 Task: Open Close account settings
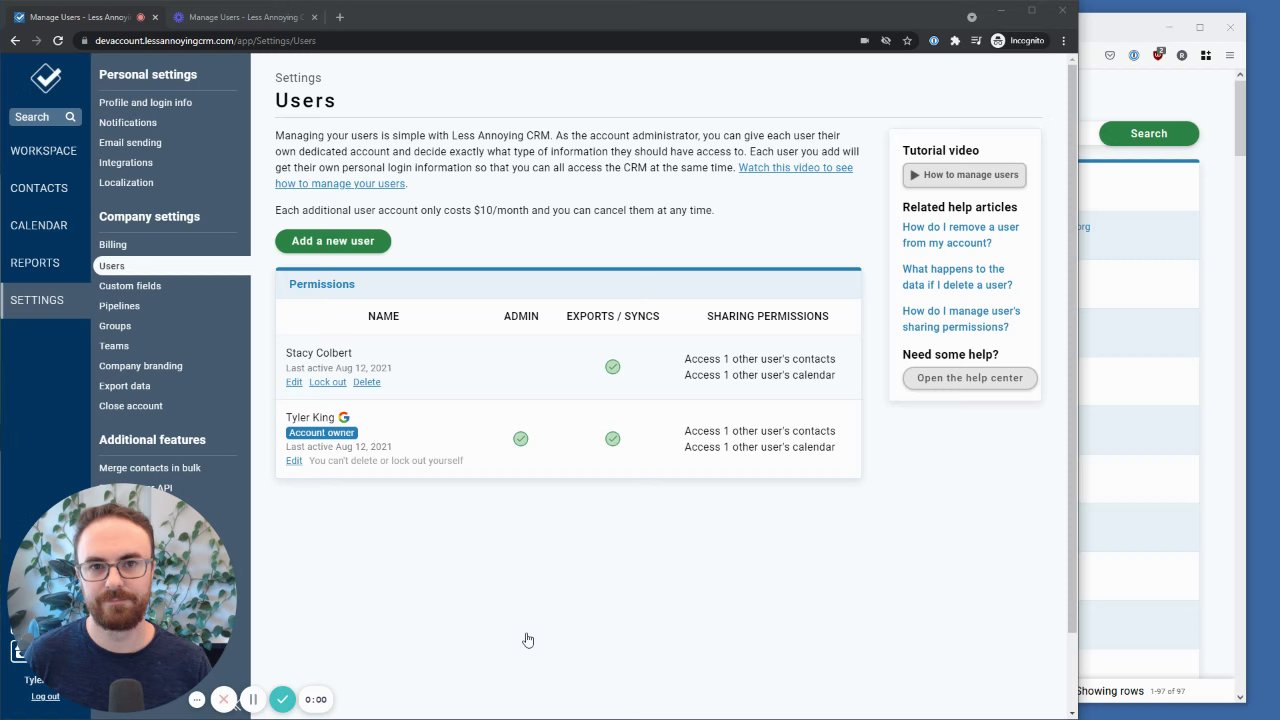click(x=131, y=406)
